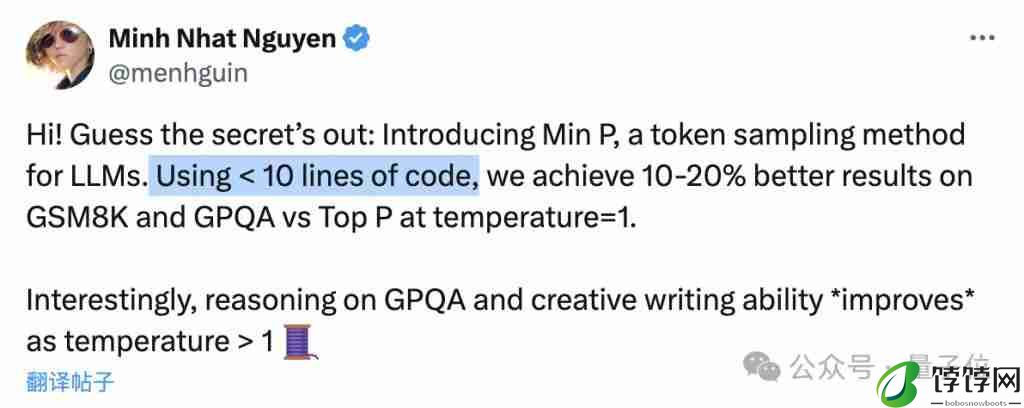1024x408 pixels.
Task: Click the 饽饽网 site name text
Action: click(x=975, y=377)
